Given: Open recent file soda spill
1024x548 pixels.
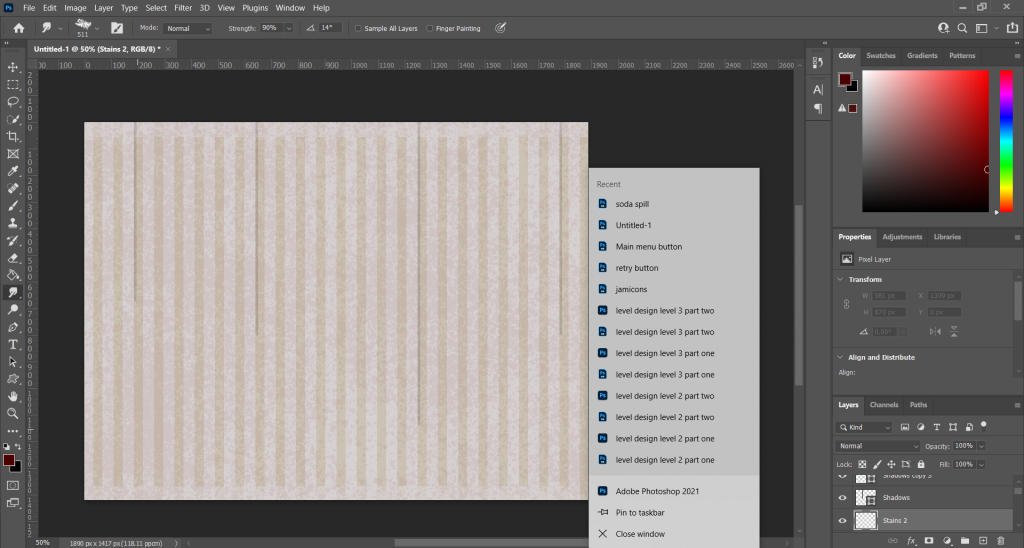Looking at the screenshot, I should pos(632,204).
